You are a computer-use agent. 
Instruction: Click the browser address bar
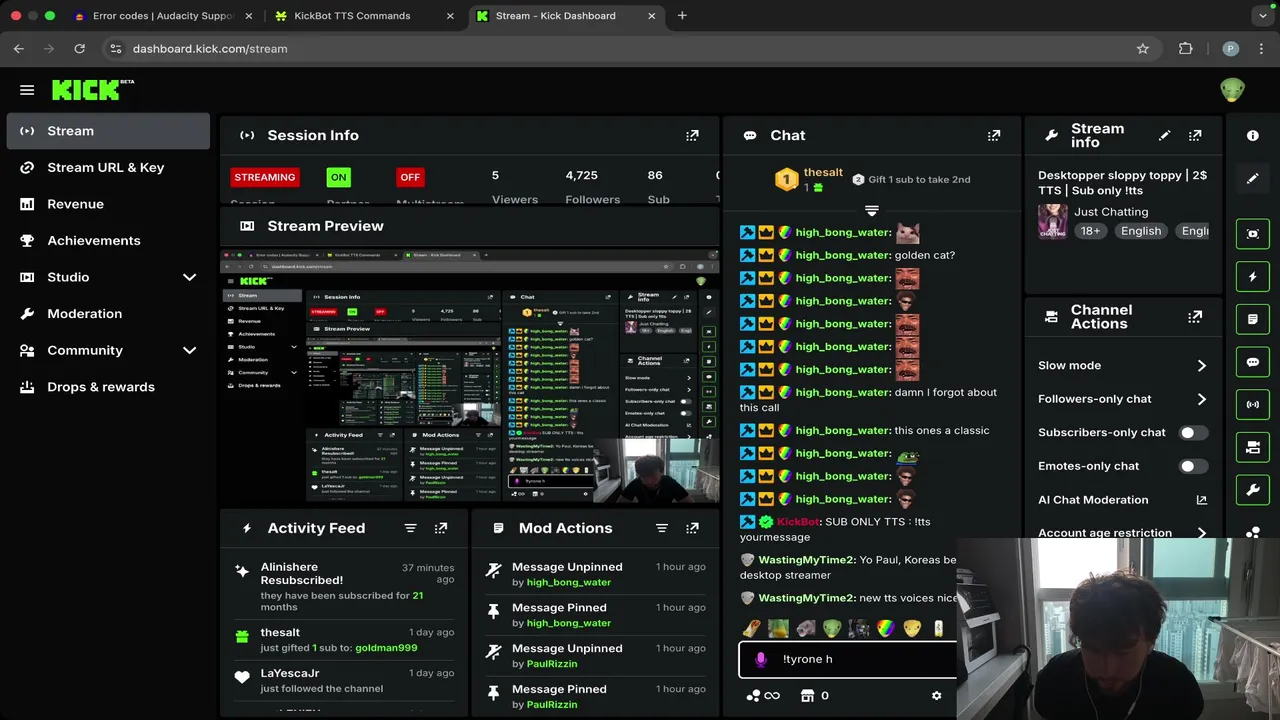pos(628,48)
